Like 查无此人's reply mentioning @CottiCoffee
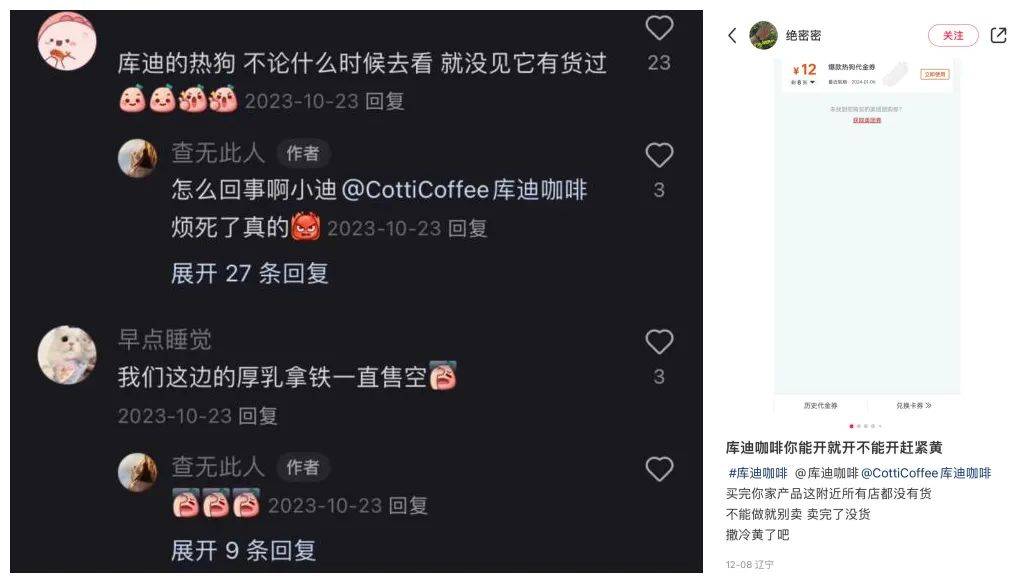 (659, 155)
